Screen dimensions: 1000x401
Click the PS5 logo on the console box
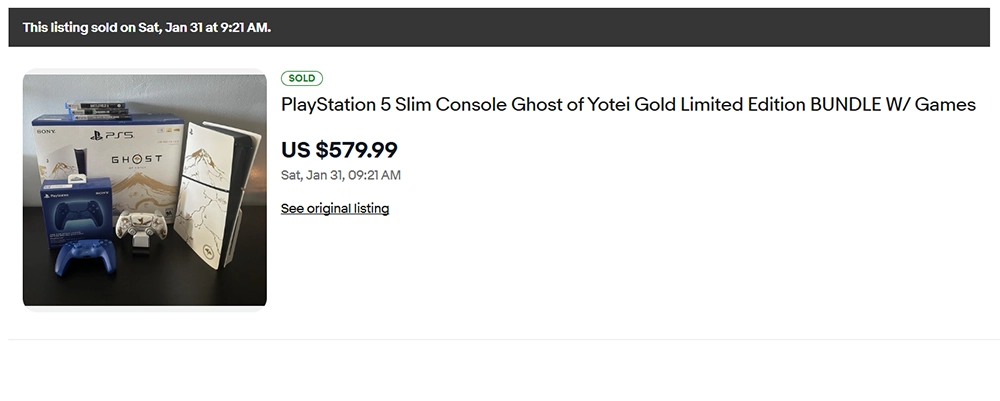[x=117, y=134]
